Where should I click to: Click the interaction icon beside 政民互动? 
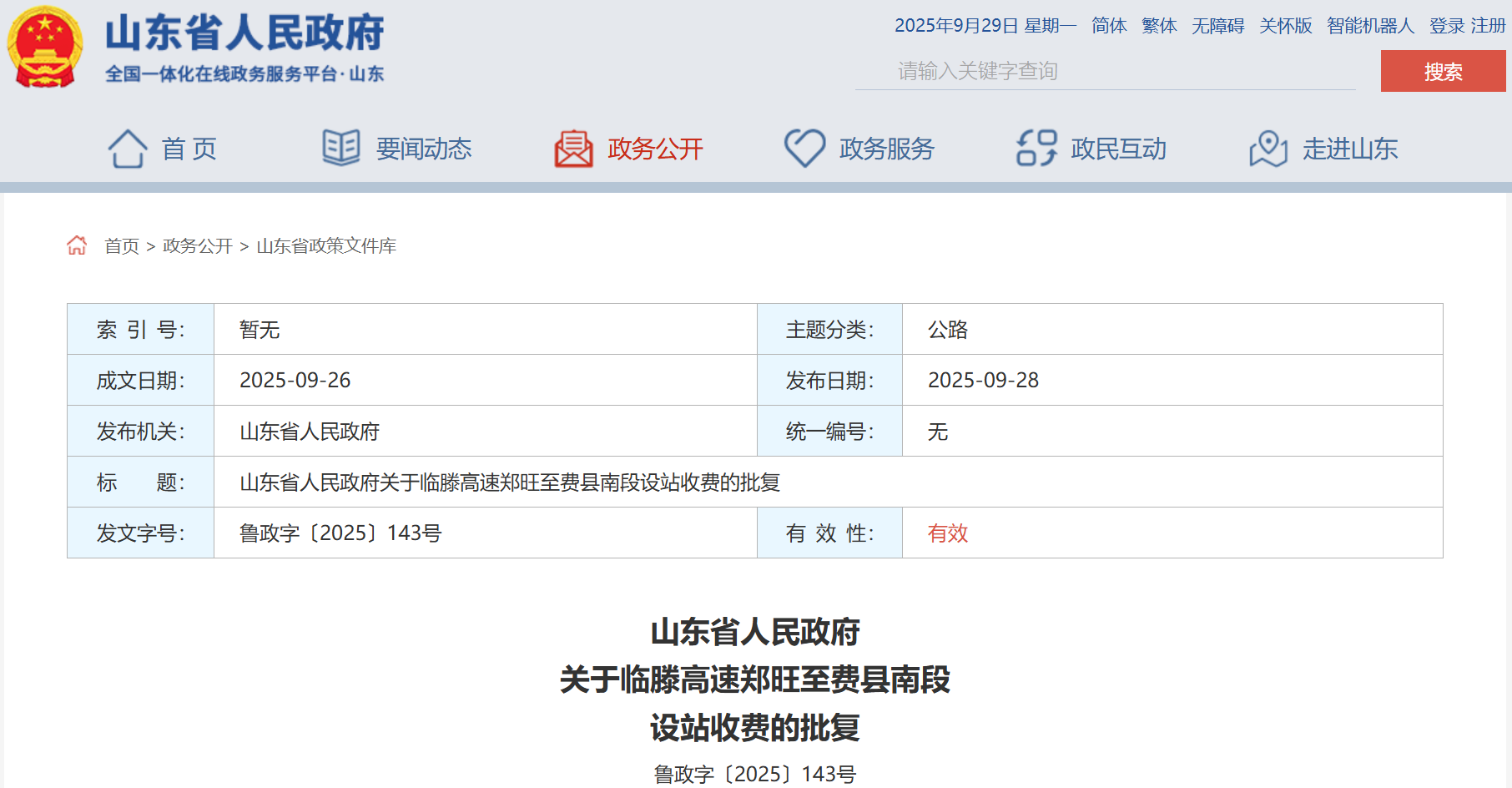[x=1036, y=149]
